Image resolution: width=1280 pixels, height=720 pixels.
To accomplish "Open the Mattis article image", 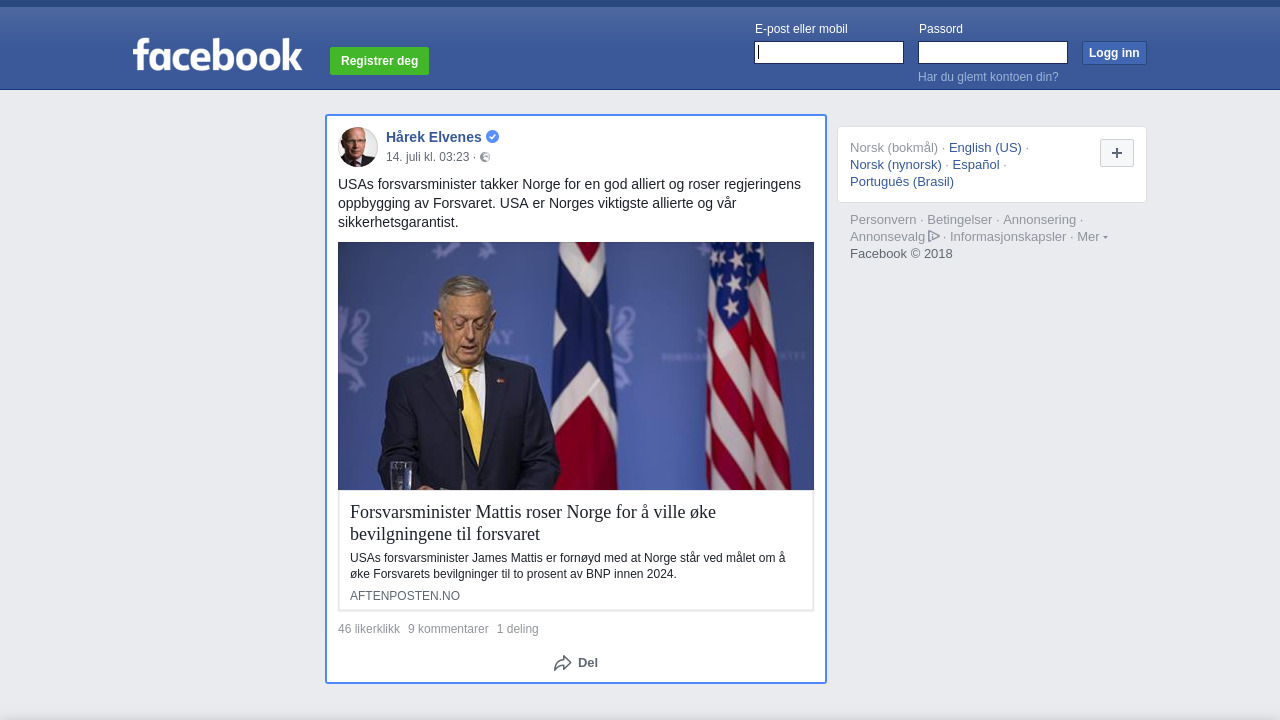I will [576, 366].
